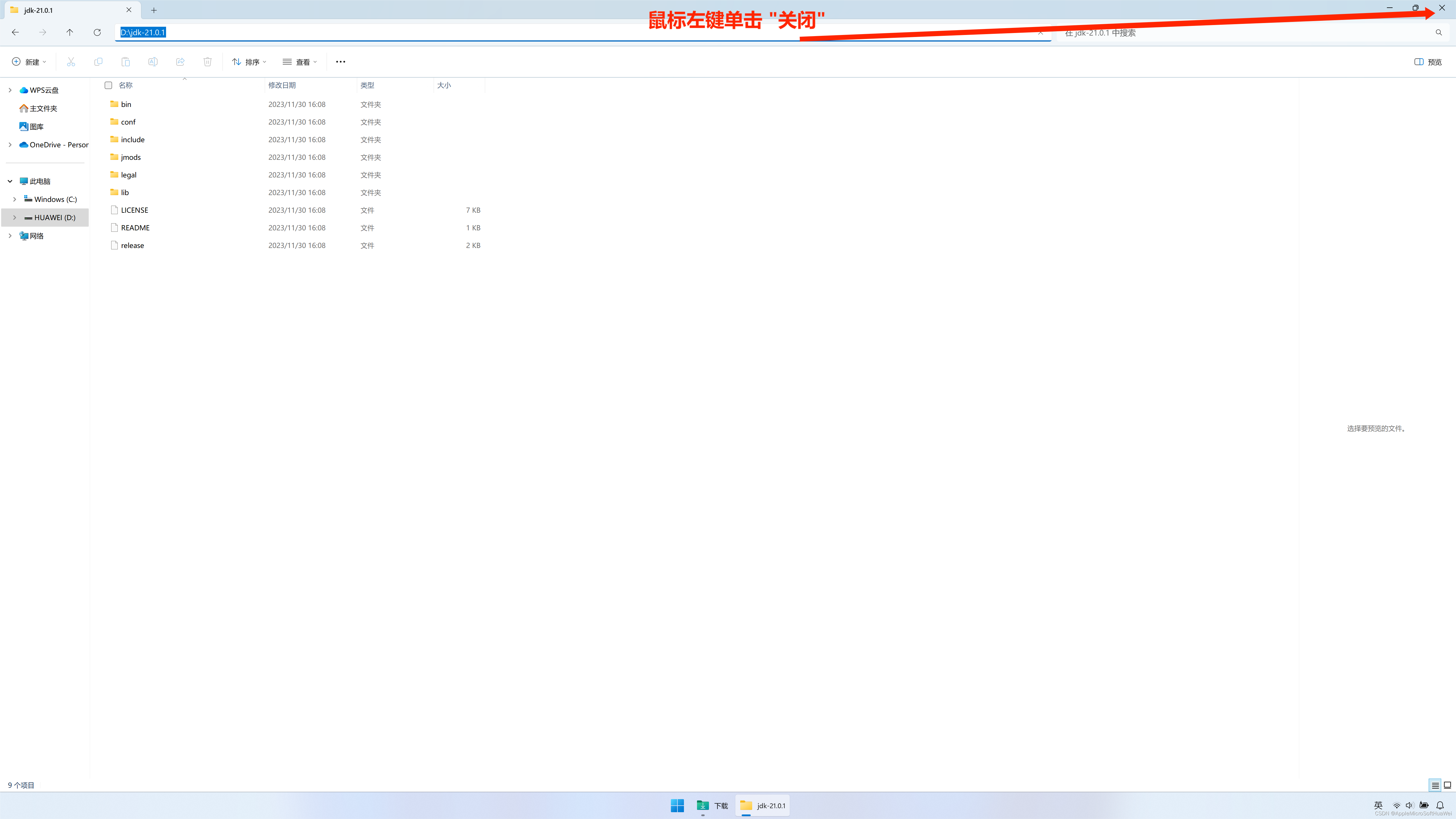
Task: Select the Cut icon on the toolbar
Action: point(71,62)
